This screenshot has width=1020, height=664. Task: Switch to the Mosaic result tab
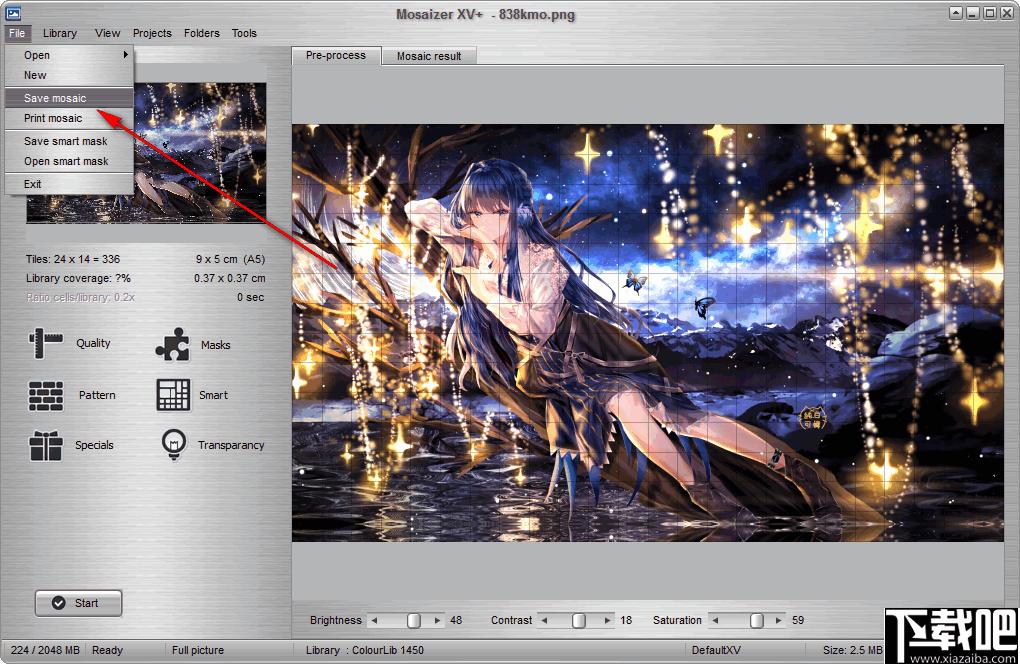coord(429,57)
